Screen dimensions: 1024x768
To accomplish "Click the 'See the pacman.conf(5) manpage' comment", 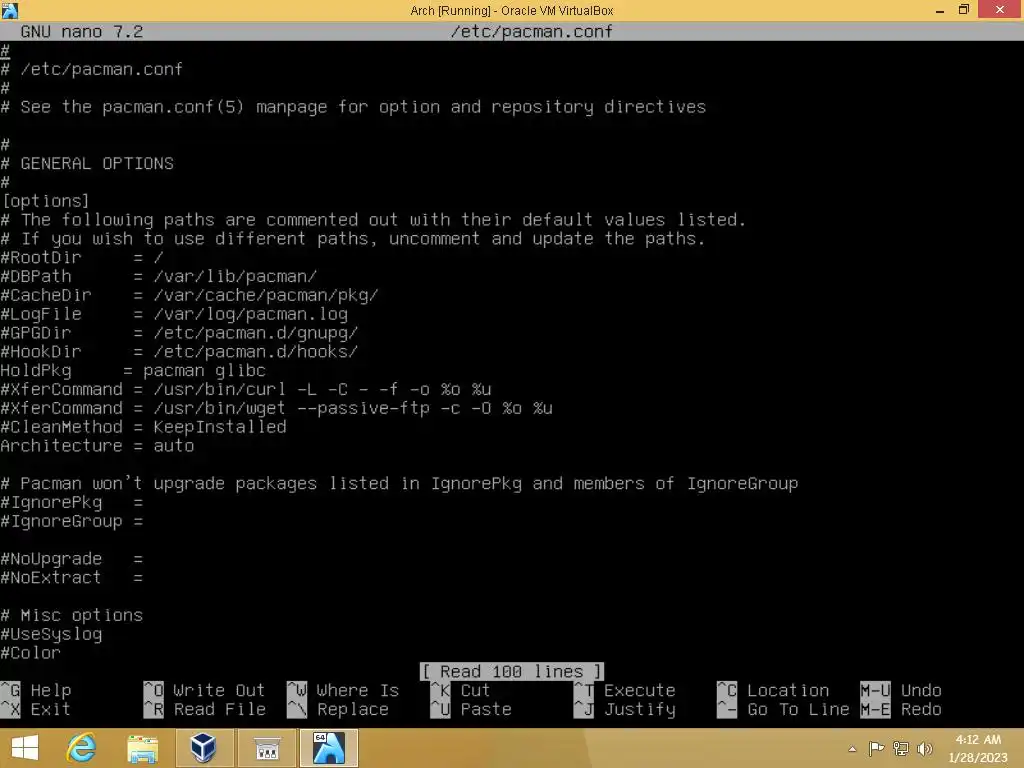I will 353,107.
